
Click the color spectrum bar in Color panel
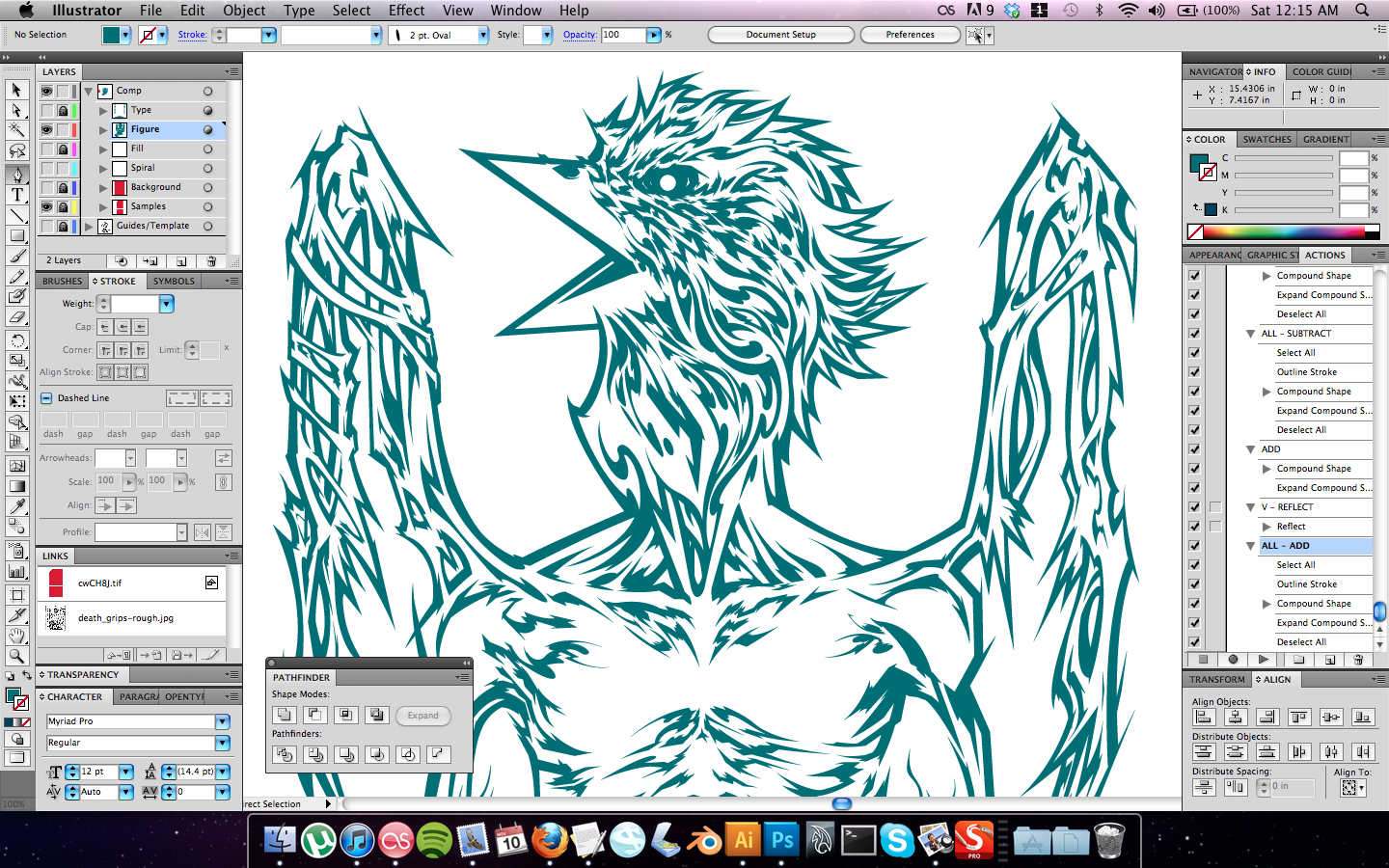(x=1283, y=231)
